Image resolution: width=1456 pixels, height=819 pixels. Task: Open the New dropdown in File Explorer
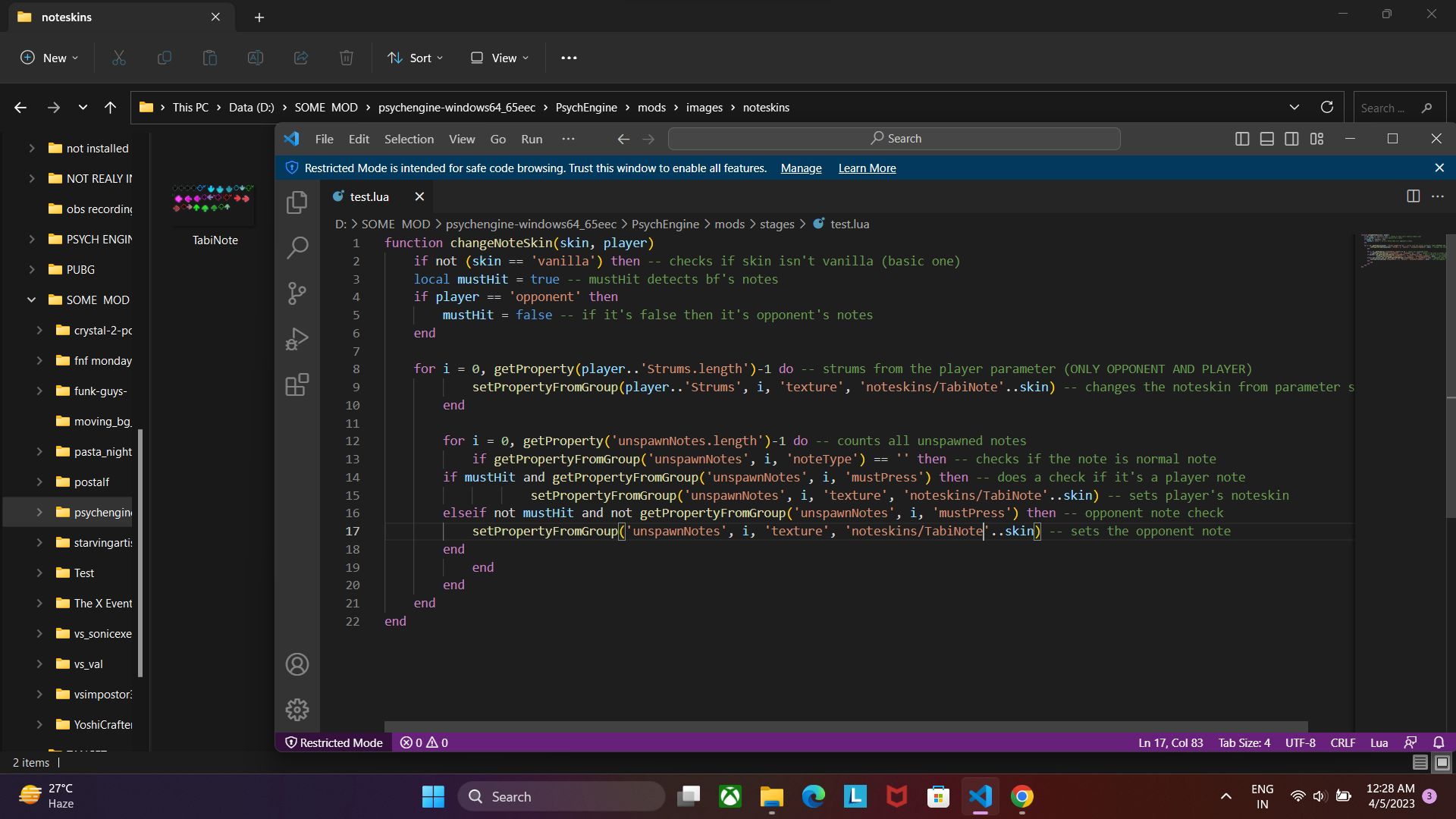click(49, 58)
